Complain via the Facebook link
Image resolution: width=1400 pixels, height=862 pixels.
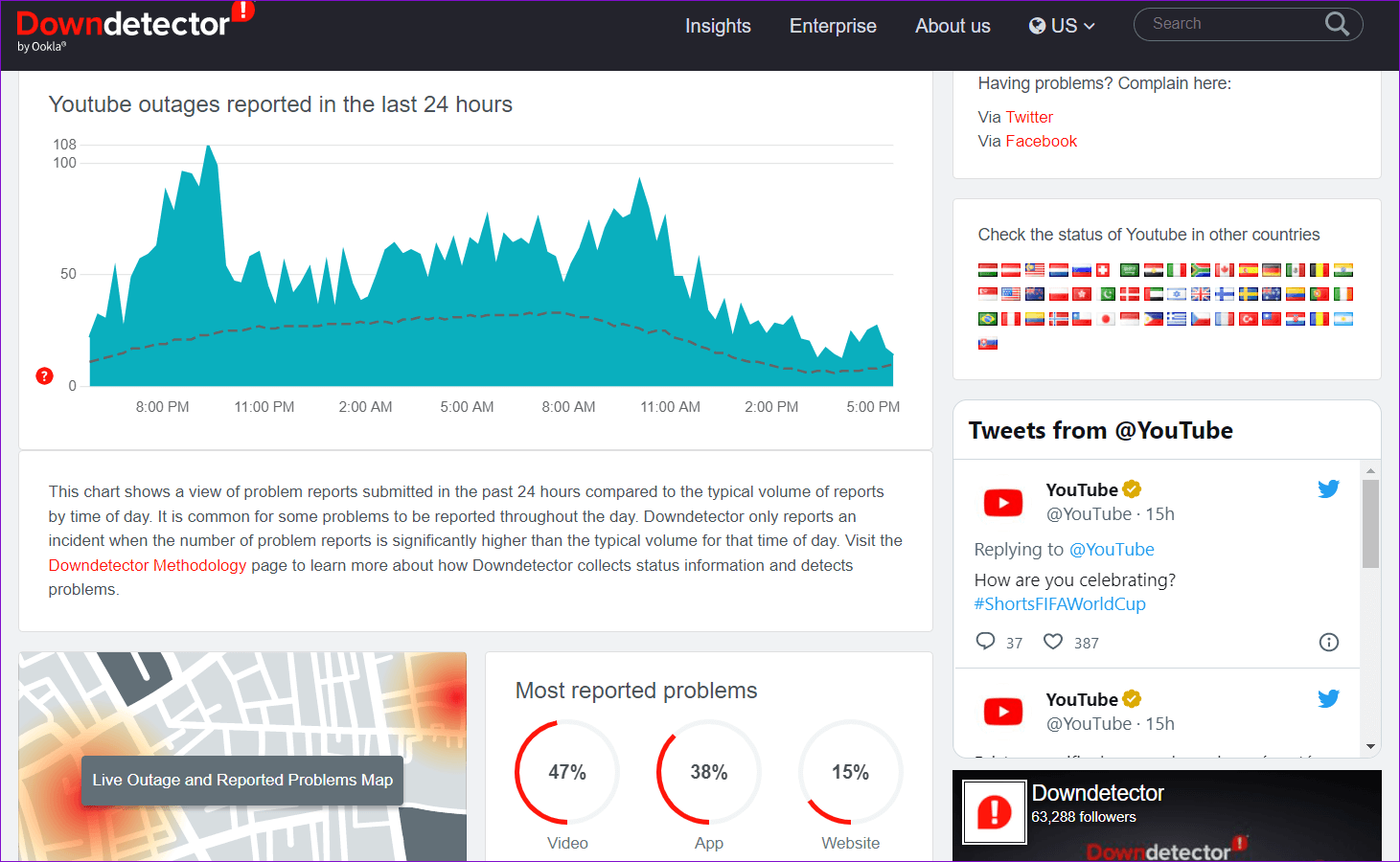coord(1041,141)
